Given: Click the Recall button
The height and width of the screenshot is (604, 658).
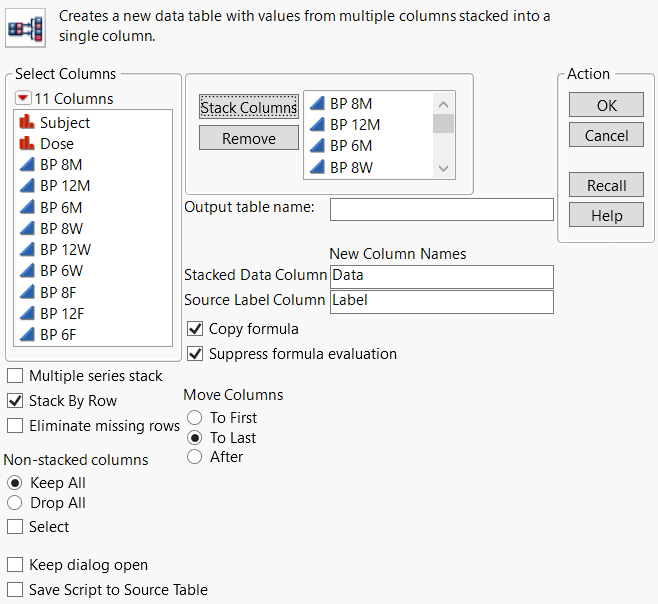Looking at the screenshot, I should (x=606, y=186).
